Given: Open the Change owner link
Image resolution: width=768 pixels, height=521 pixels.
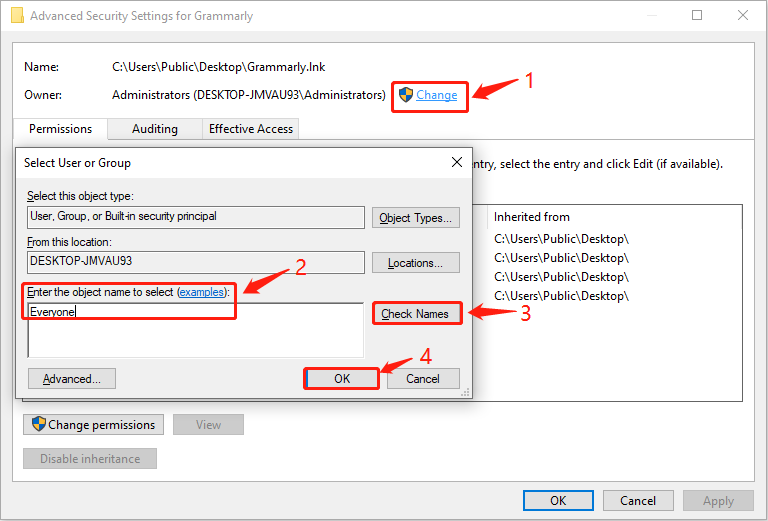Looking at the screenshot, I should [436, 95].
